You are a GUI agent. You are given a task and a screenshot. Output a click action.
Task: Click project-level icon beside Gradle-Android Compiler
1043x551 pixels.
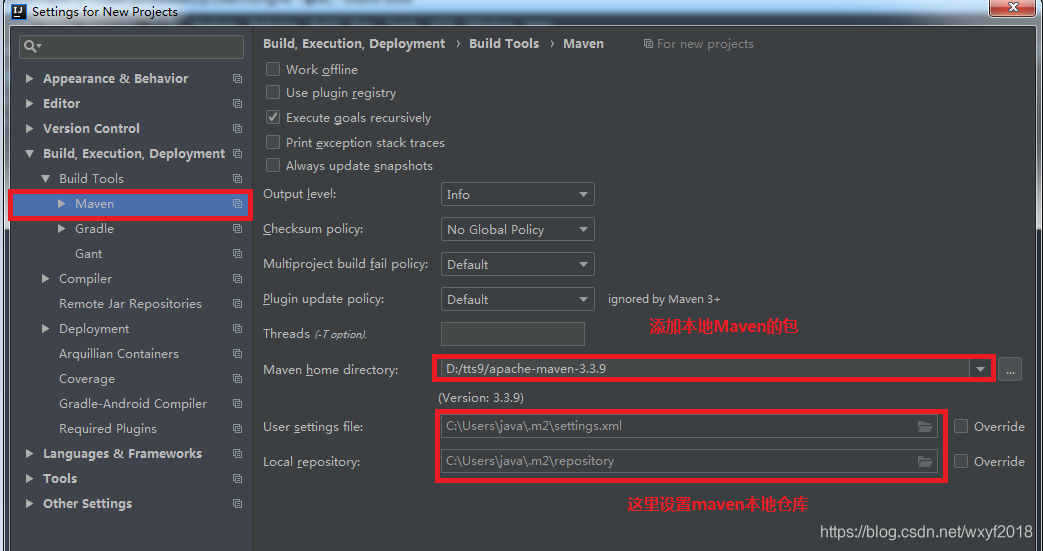click(237, 404)
